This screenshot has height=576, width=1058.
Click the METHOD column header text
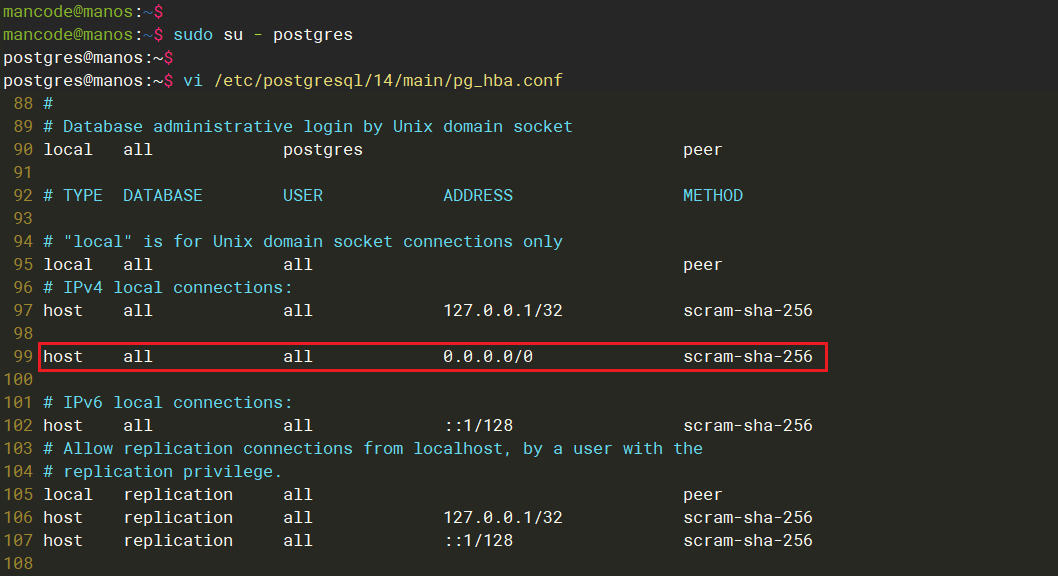click(x=712, y=196)
